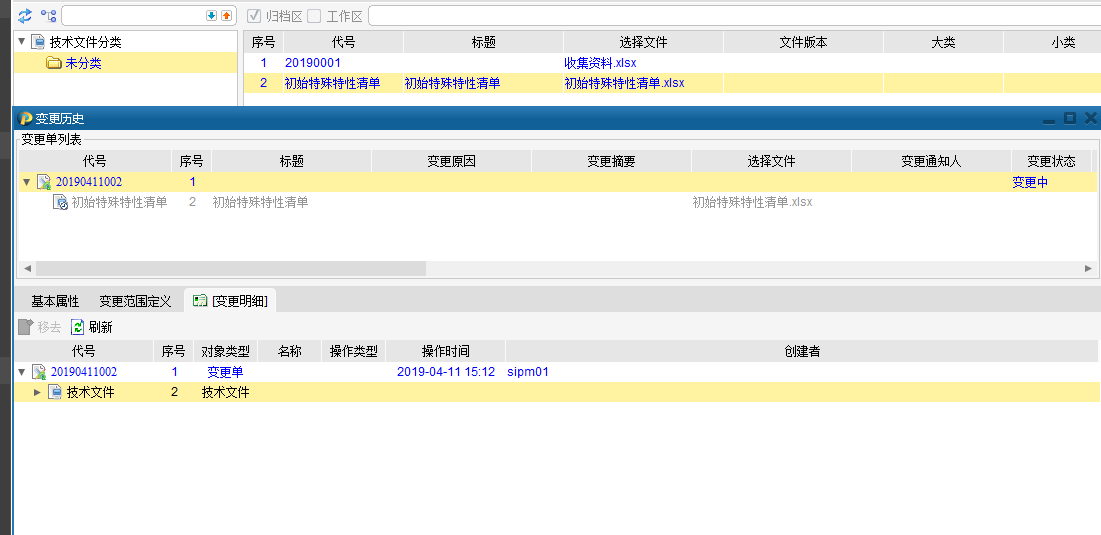Toggle the 工作区 checkbox
The width and height of the screenshot is (1101, 535).
coord(314,15)
